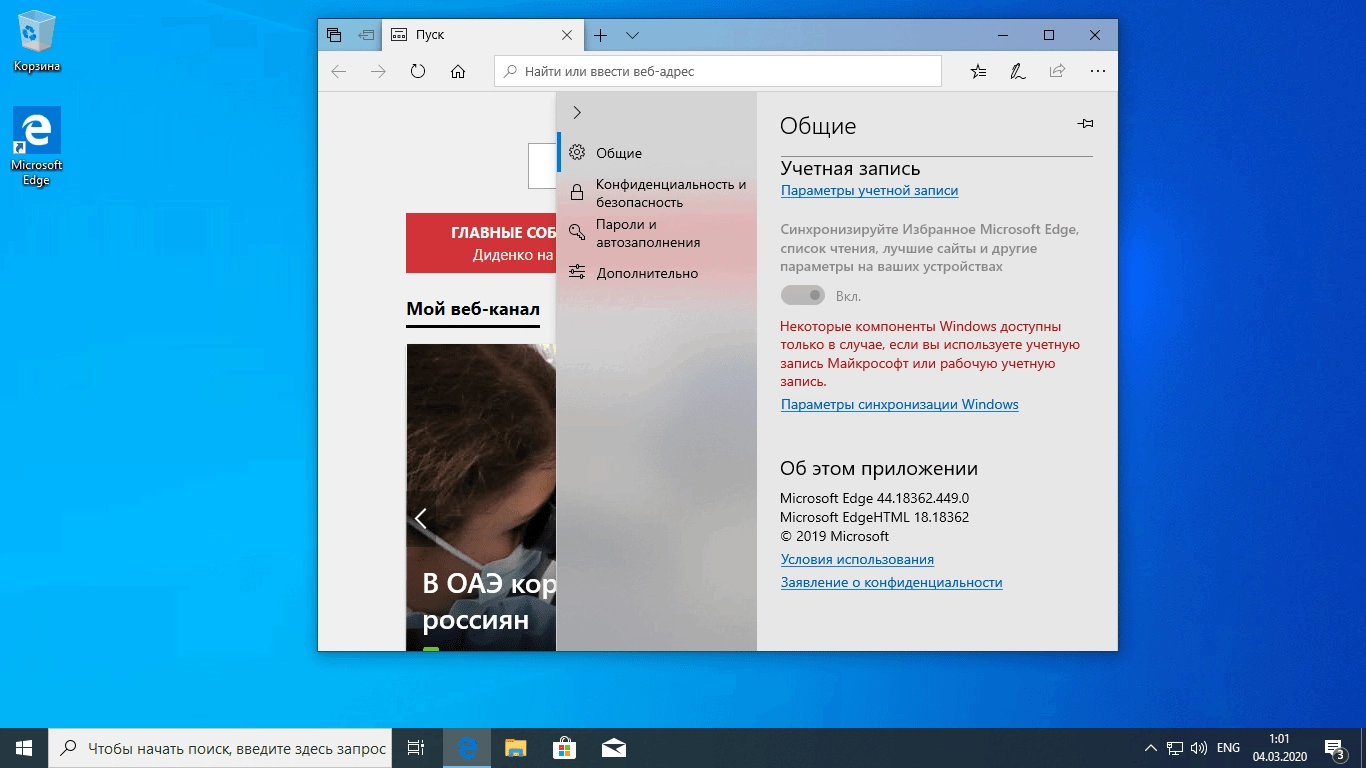Click the ГЛАВНЫЕ СОБЫТИЯ red banner
The width and height of the screenshot is (1366, 768).
click(481, 243)
